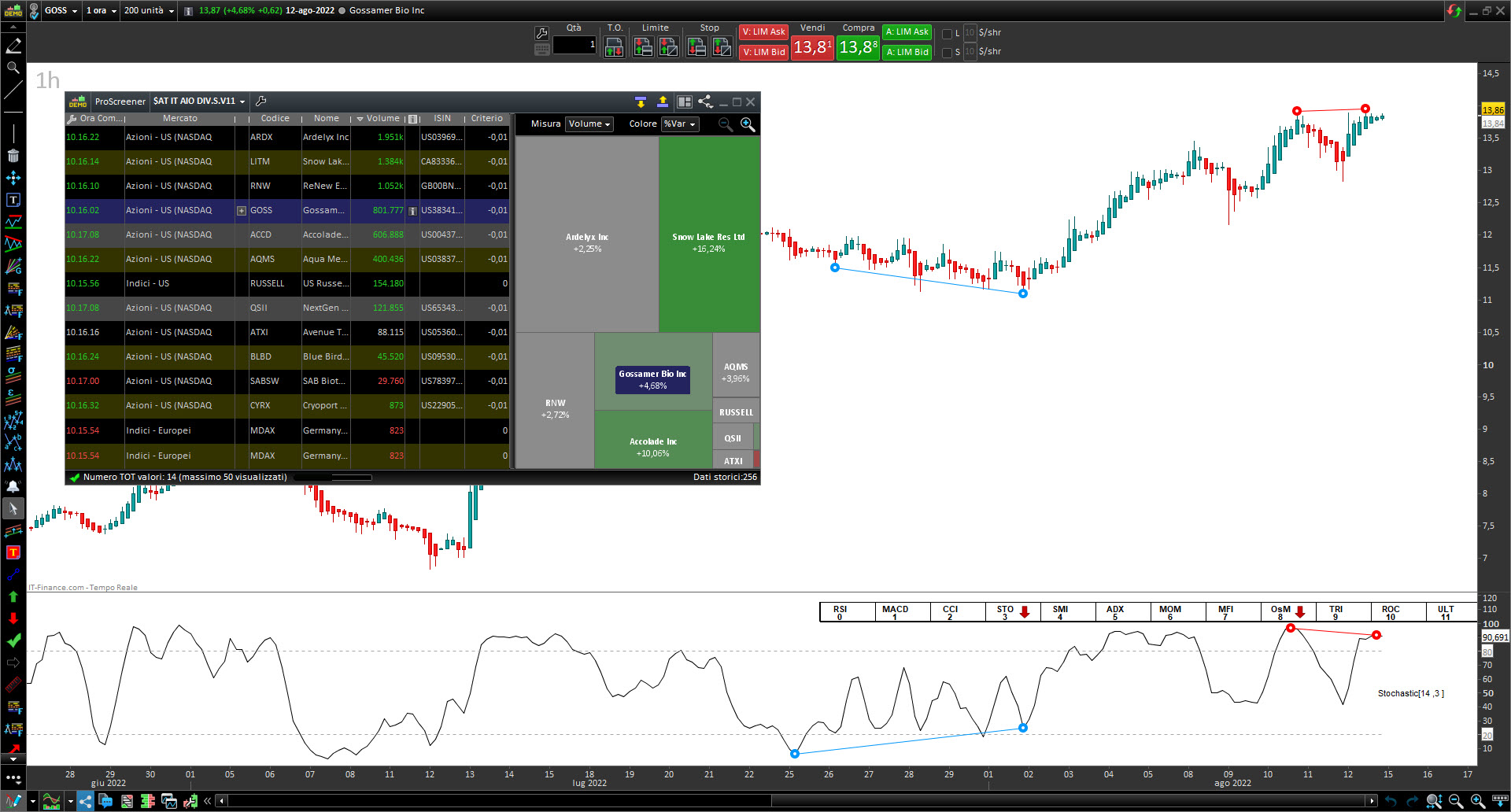Select the four-arrow move tool
The width and height of the screenshot is (1511, 812).
[x=13, y=178]
